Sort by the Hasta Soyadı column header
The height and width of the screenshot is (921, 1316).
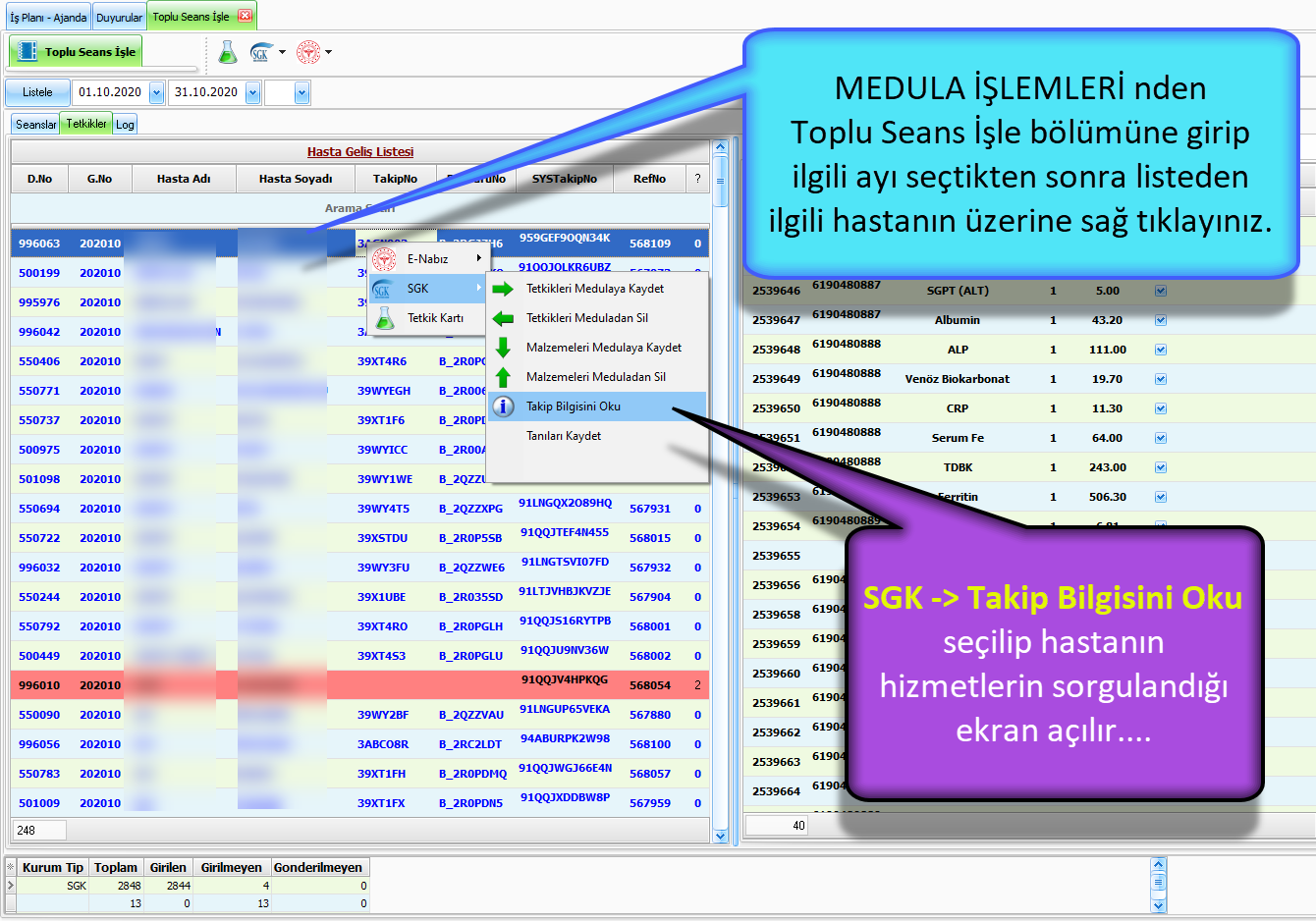click(x=296, y=179)
